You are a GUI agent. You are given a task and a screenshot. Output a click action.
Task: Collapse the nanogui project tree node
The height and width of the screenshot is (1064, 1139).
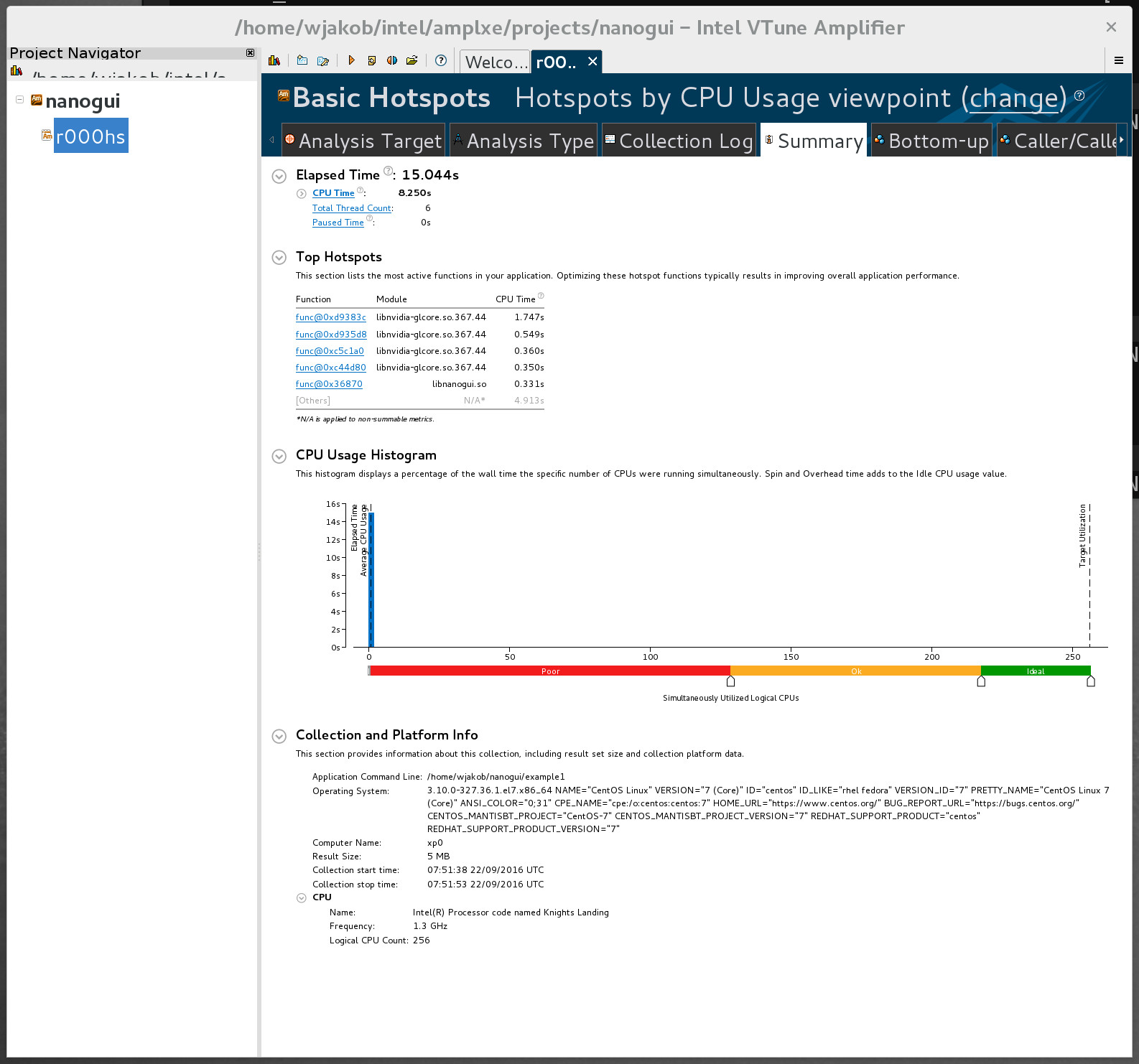point(19,100)
